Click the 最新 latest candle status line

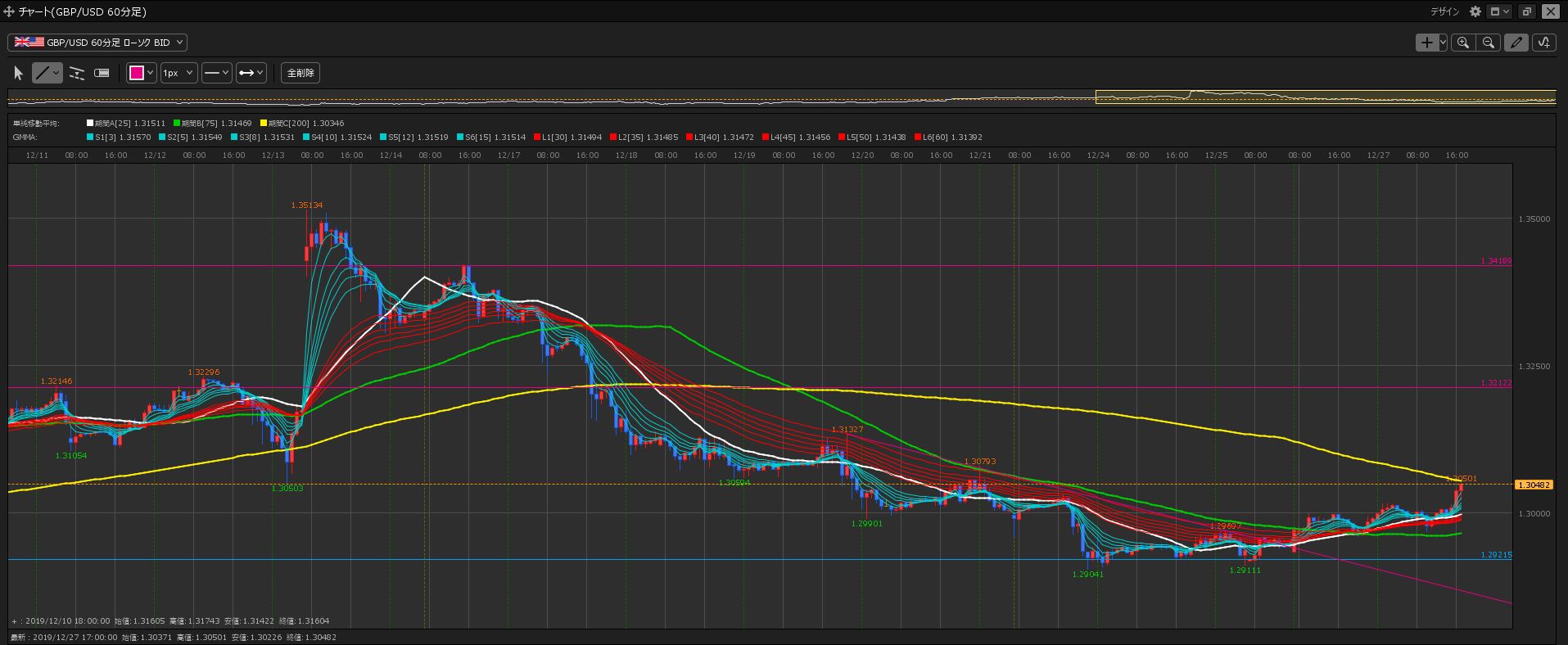click(x=173, y=638)
